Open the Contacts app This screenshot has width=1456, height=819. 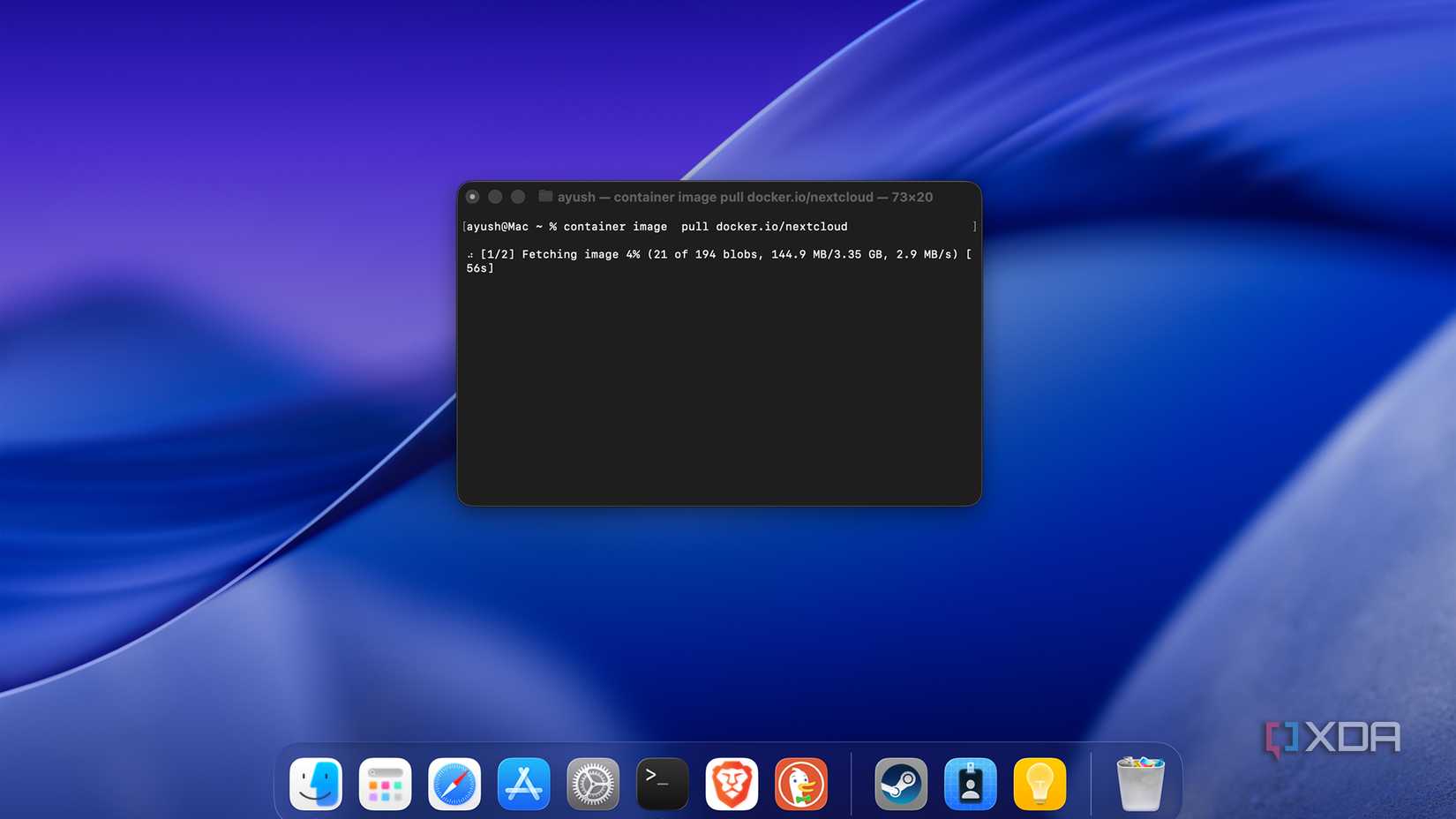(x=971, y=783)
